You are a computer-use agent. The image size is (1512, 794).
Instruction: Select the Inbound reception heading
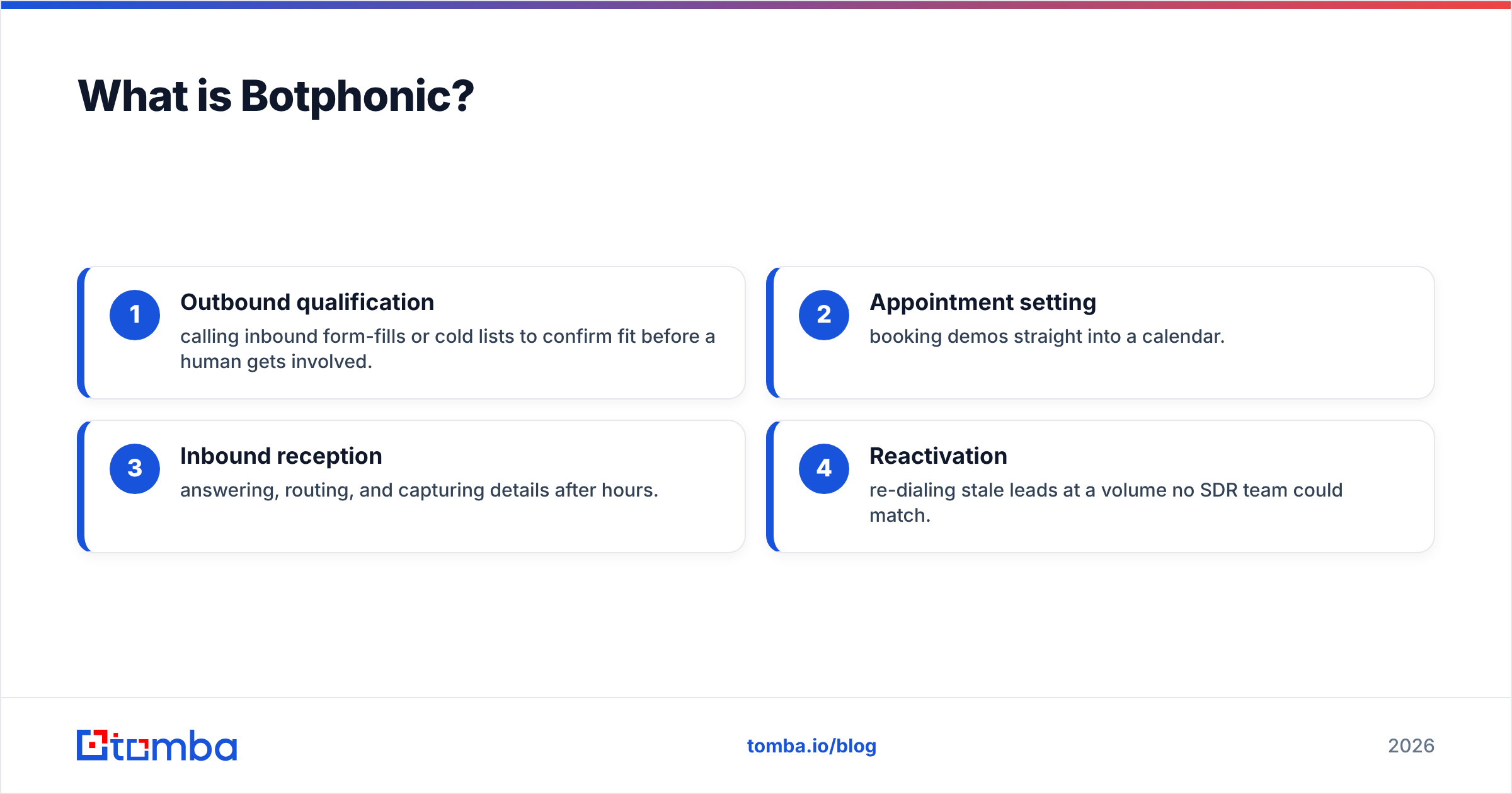pyautogui.click(x=281, y=456)
